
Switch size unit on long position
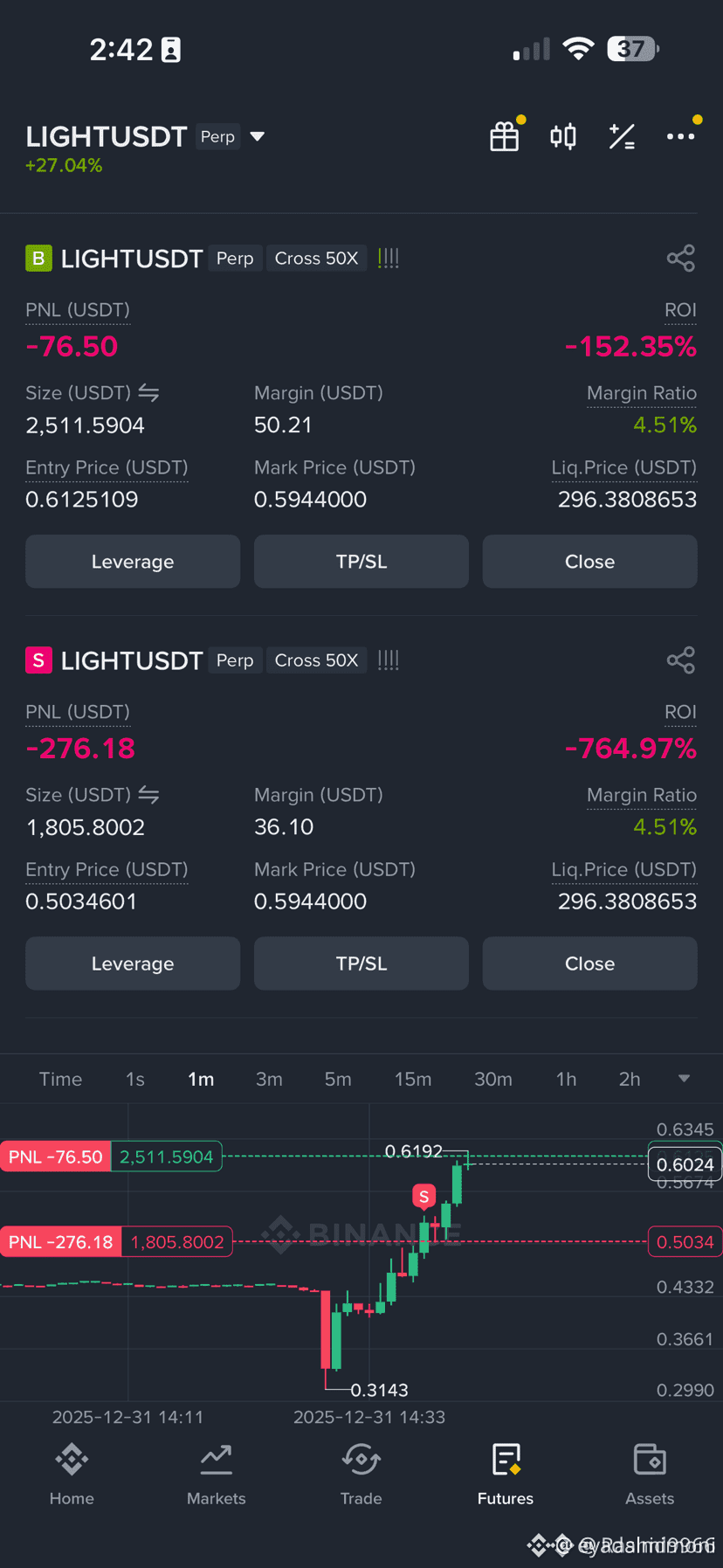tap(148, 393)
